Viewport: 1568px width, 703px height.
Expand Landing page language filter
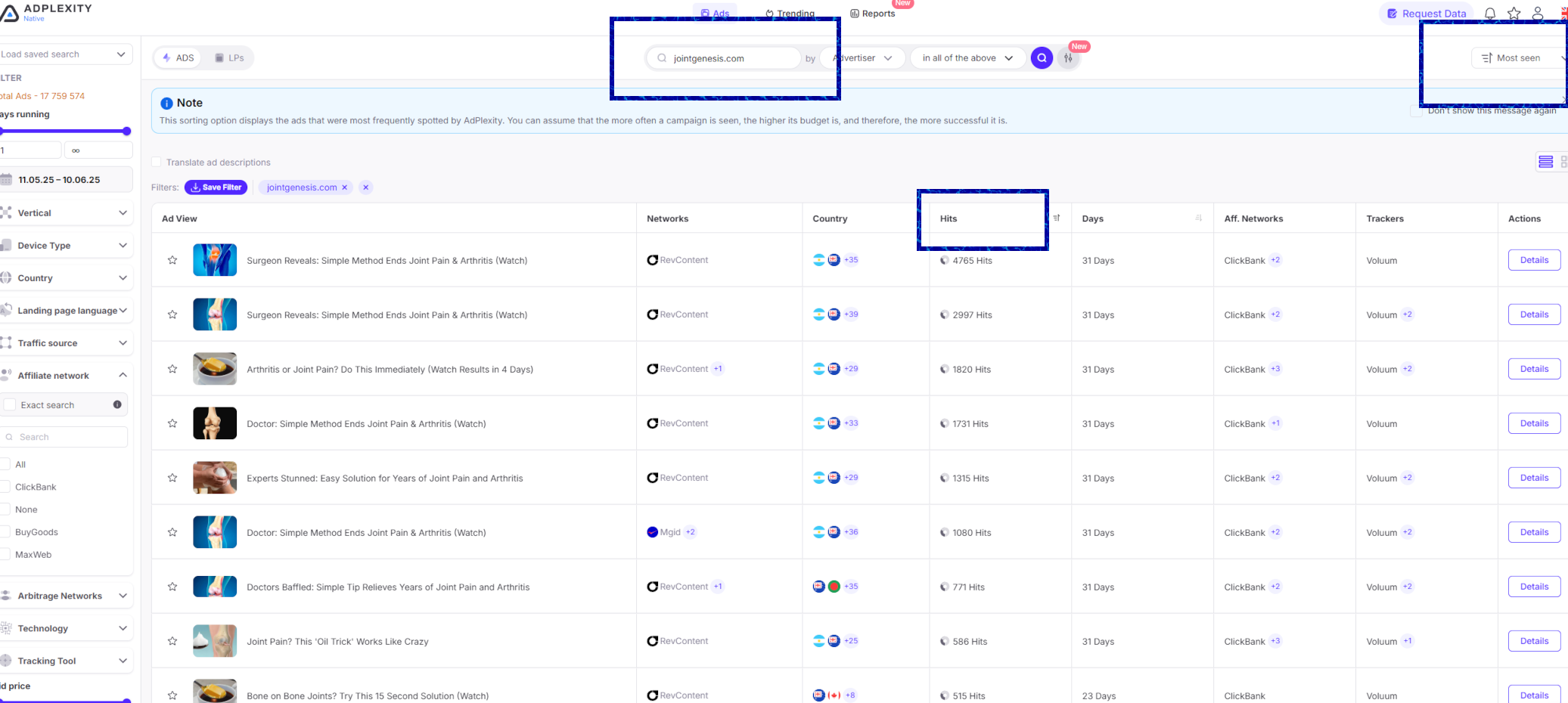[65, 311]
